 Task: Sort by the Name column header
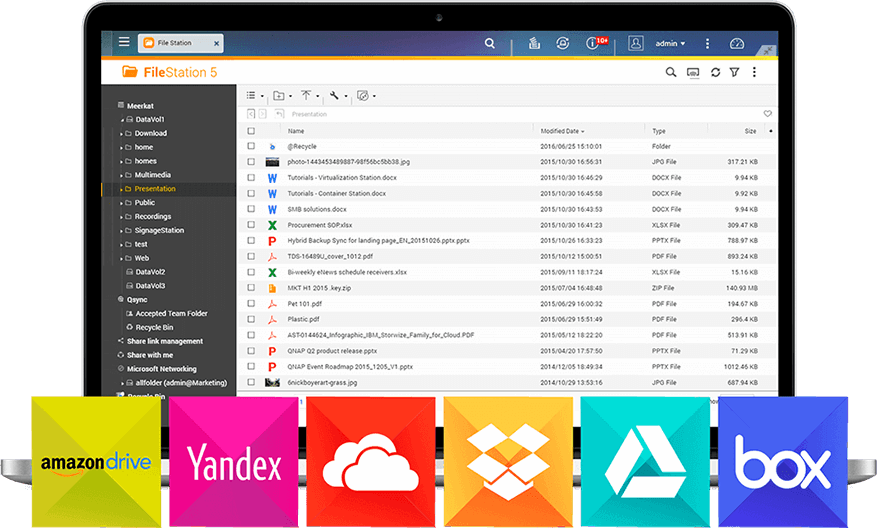296,131
